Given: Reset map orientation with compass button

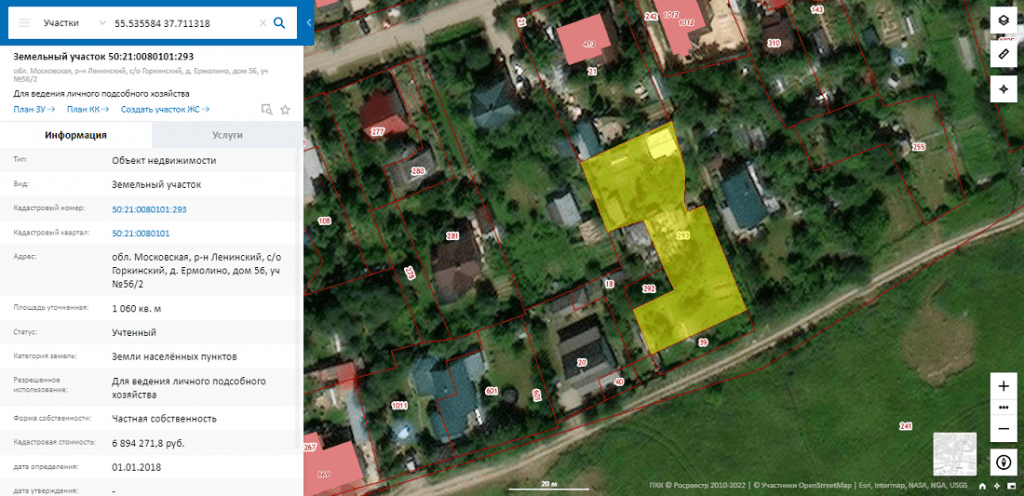Looking at the screenshot, I should [1003, 462].
